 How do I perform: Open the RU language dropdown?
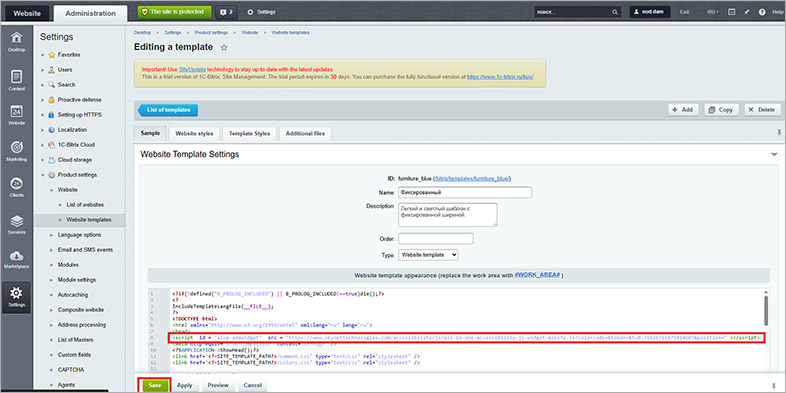tap(713, 12)
